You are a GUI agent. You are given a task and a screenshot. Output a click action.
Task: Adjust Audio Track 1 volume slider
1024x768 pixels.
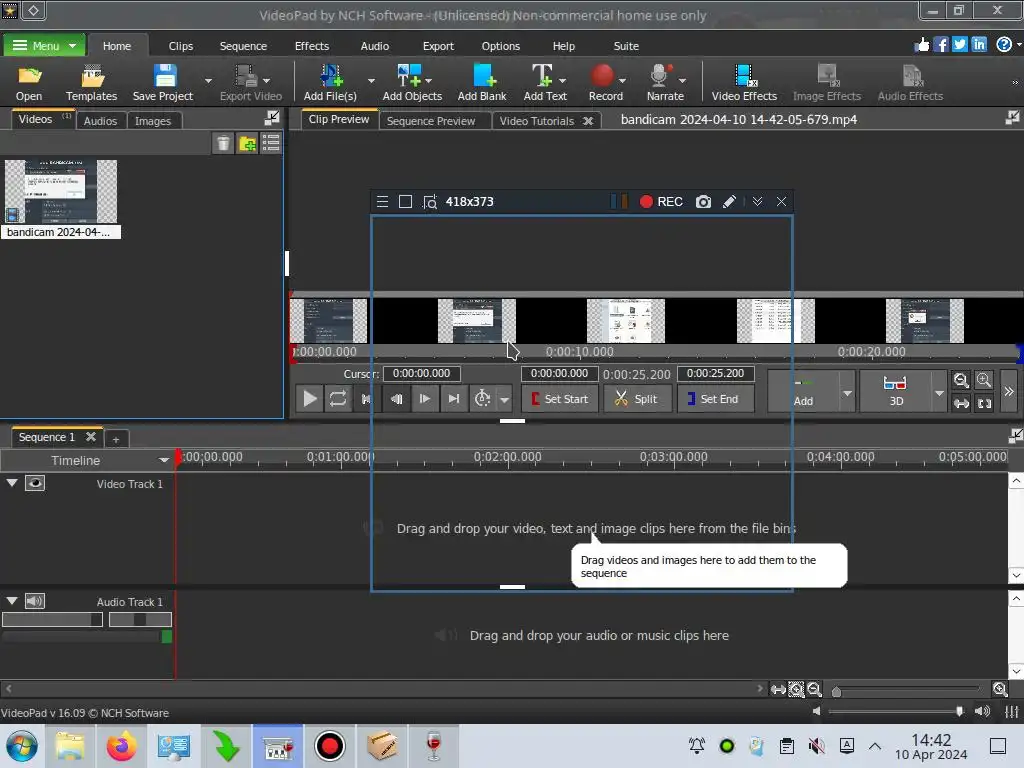pyautogui.click(x=52, y=619)
